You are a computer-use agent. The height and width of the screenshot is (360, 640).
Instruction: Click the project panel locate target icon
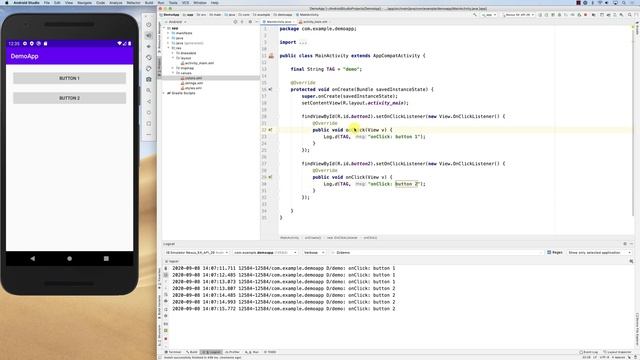click(x=235, y=22)
